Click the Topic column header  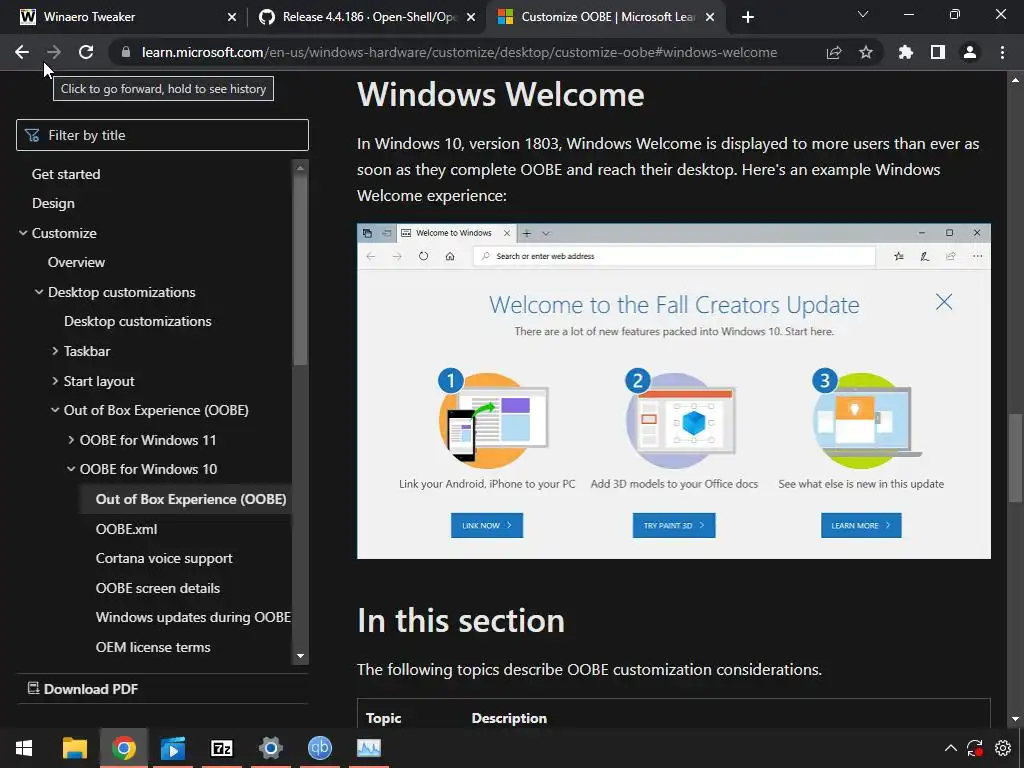(x=383, y=718)
